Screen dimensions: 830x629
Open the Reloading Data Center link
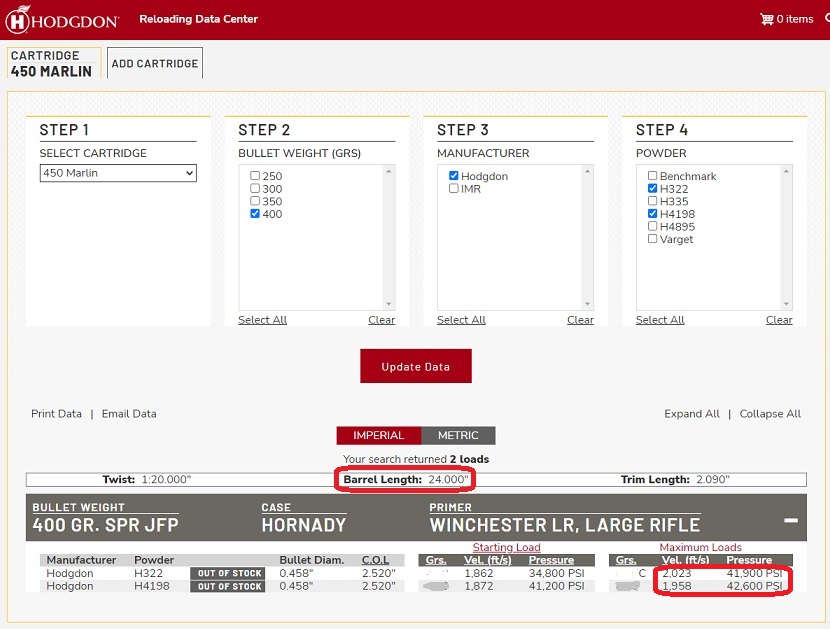click(x=199, y=19)
